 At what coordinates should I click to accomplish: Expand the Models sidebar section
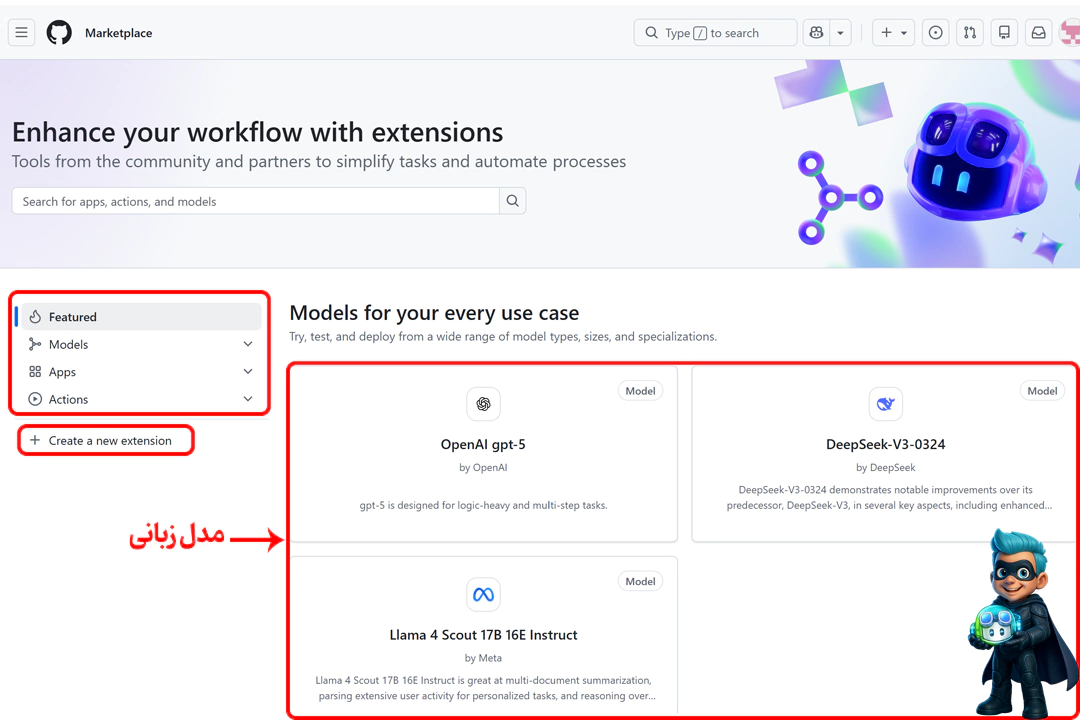[x=247, y=343]
